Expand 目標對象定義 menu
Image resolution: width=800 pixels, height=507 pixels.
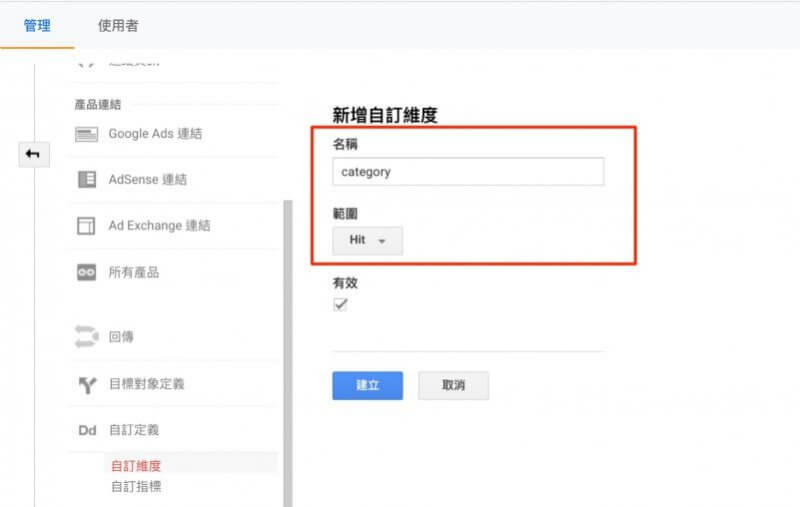[147, 384]
